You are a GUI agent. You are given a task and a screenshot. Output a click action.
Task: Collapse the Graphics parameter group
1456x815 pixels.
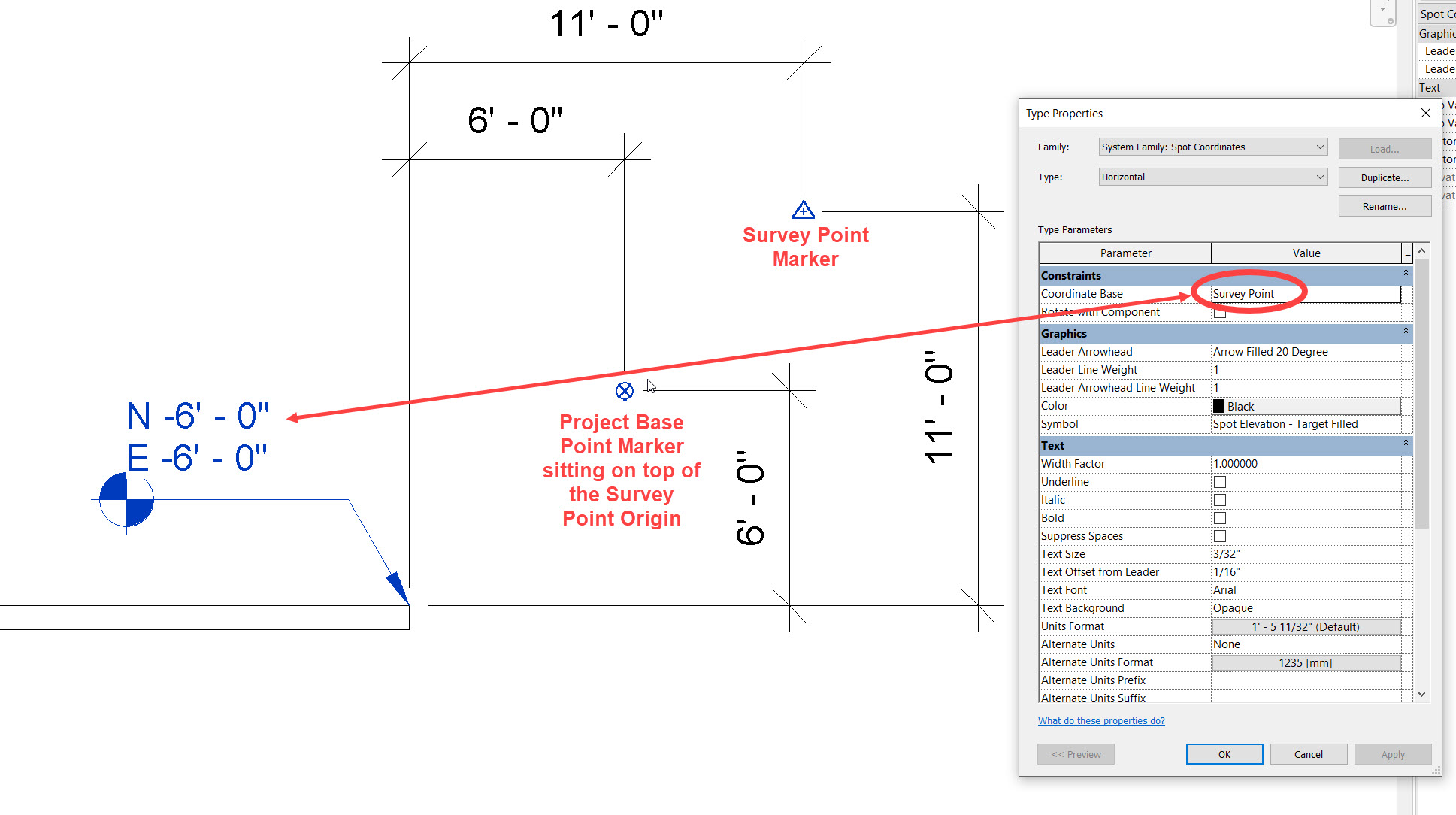coord(1406,331)
